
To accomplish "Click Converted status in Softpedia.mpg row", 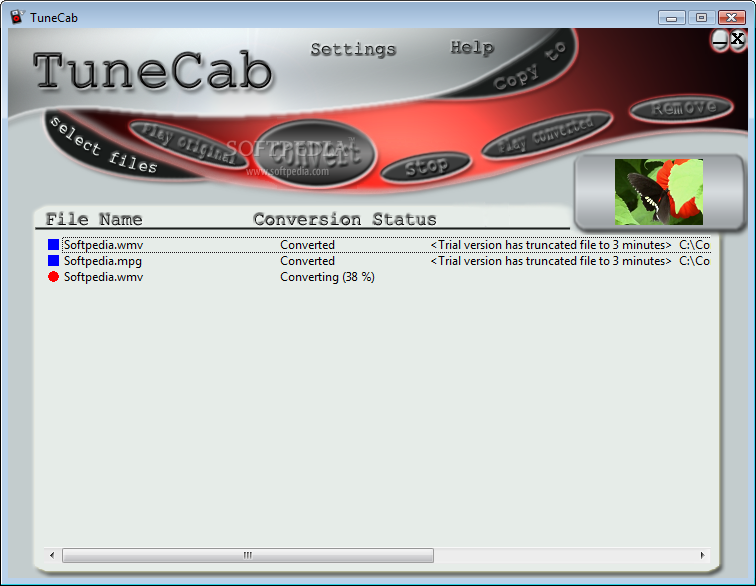I will [307, 261].
